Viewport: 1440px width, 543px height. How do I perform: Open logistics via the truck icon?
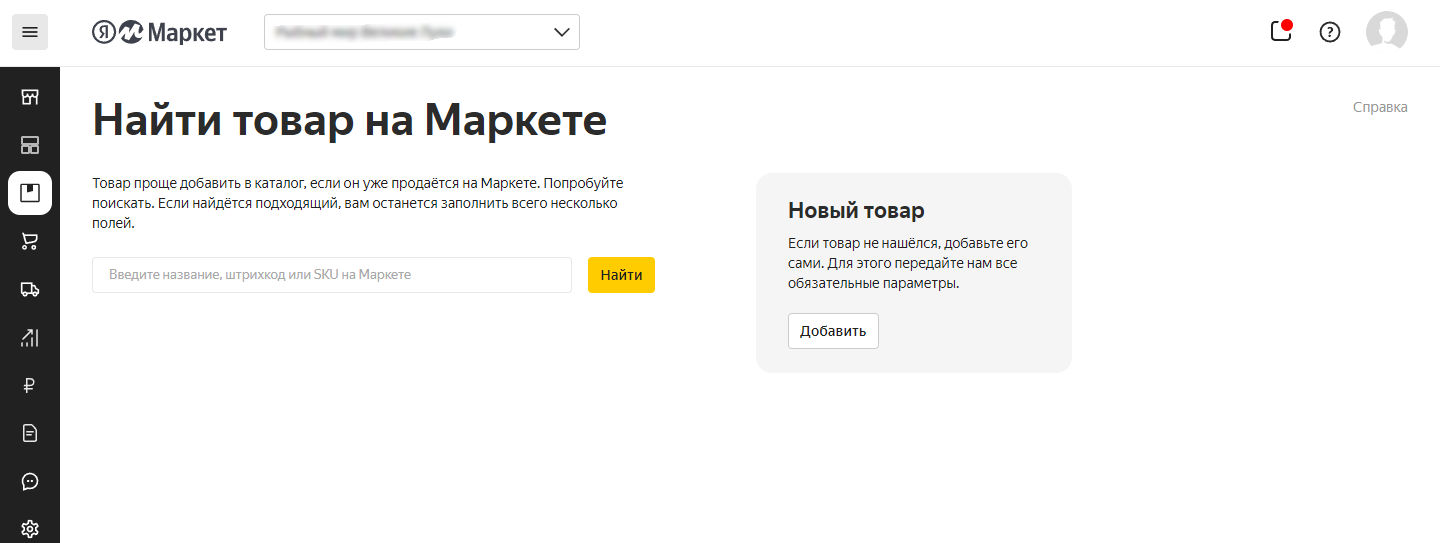tap(30, 289)
